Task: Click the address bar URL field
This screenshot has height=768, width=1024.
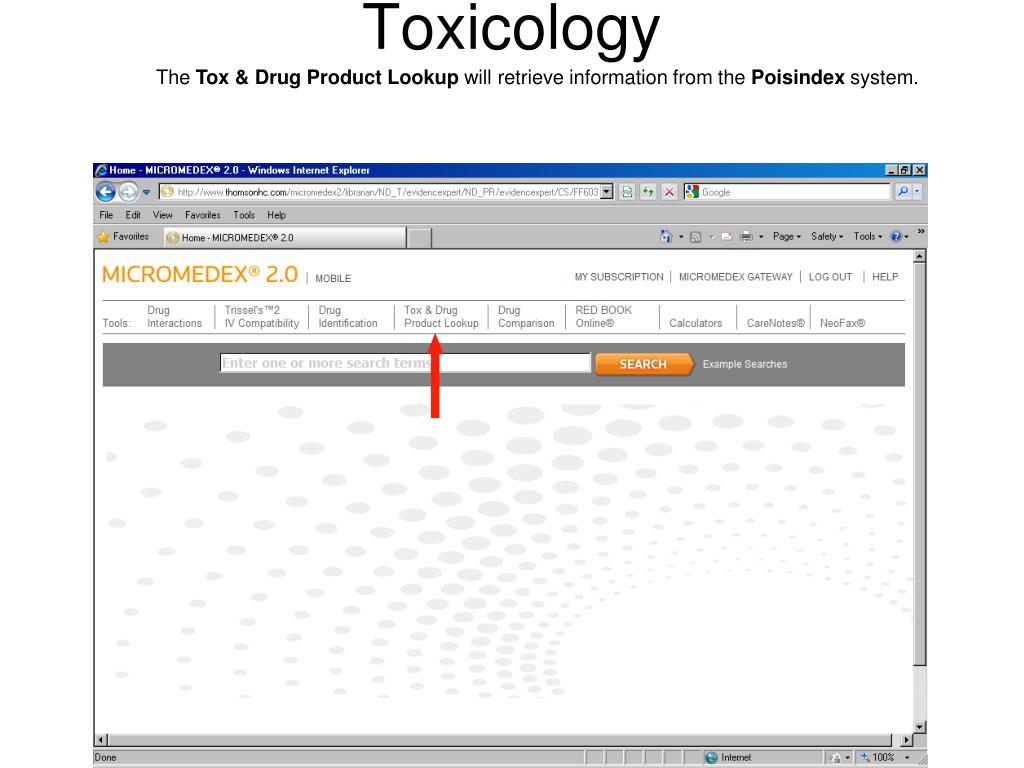Action: point(380,192)
